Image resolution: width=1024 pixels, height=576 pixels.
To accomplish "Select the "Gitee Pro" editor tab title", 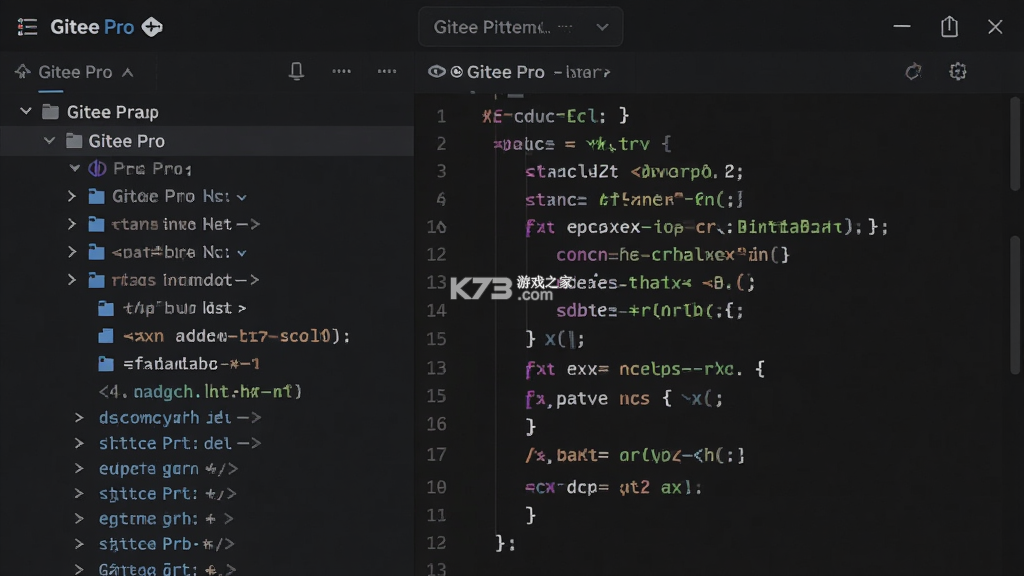I will click(505, 72).
